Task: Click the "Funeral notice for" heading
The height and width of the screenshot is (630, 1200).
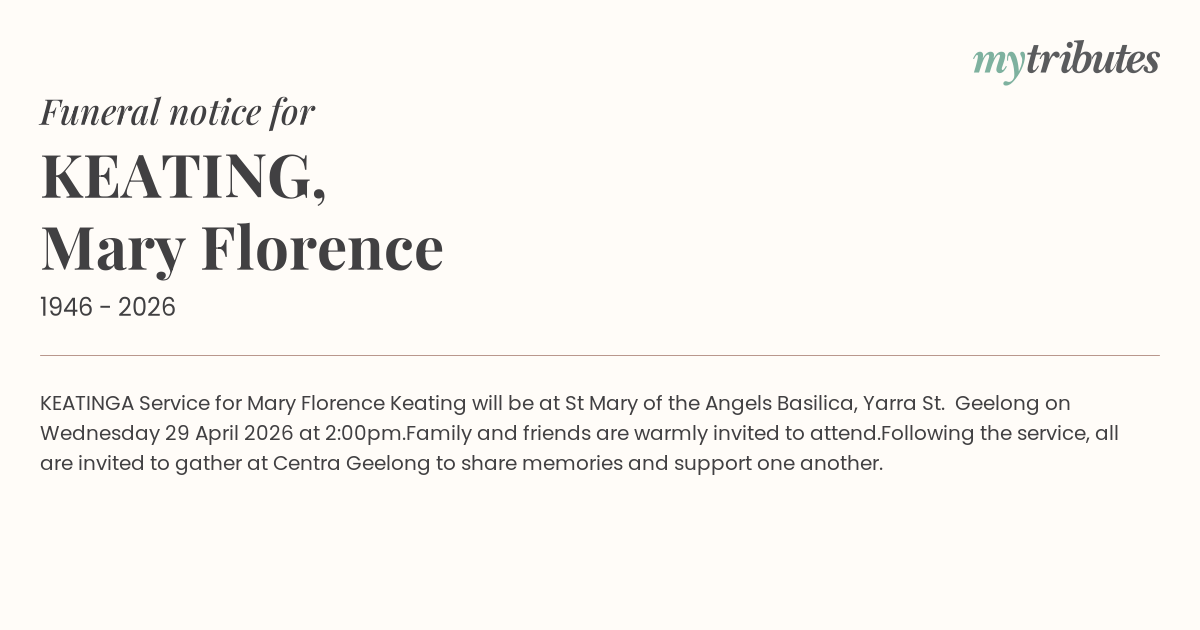Action: coord(177,112)
